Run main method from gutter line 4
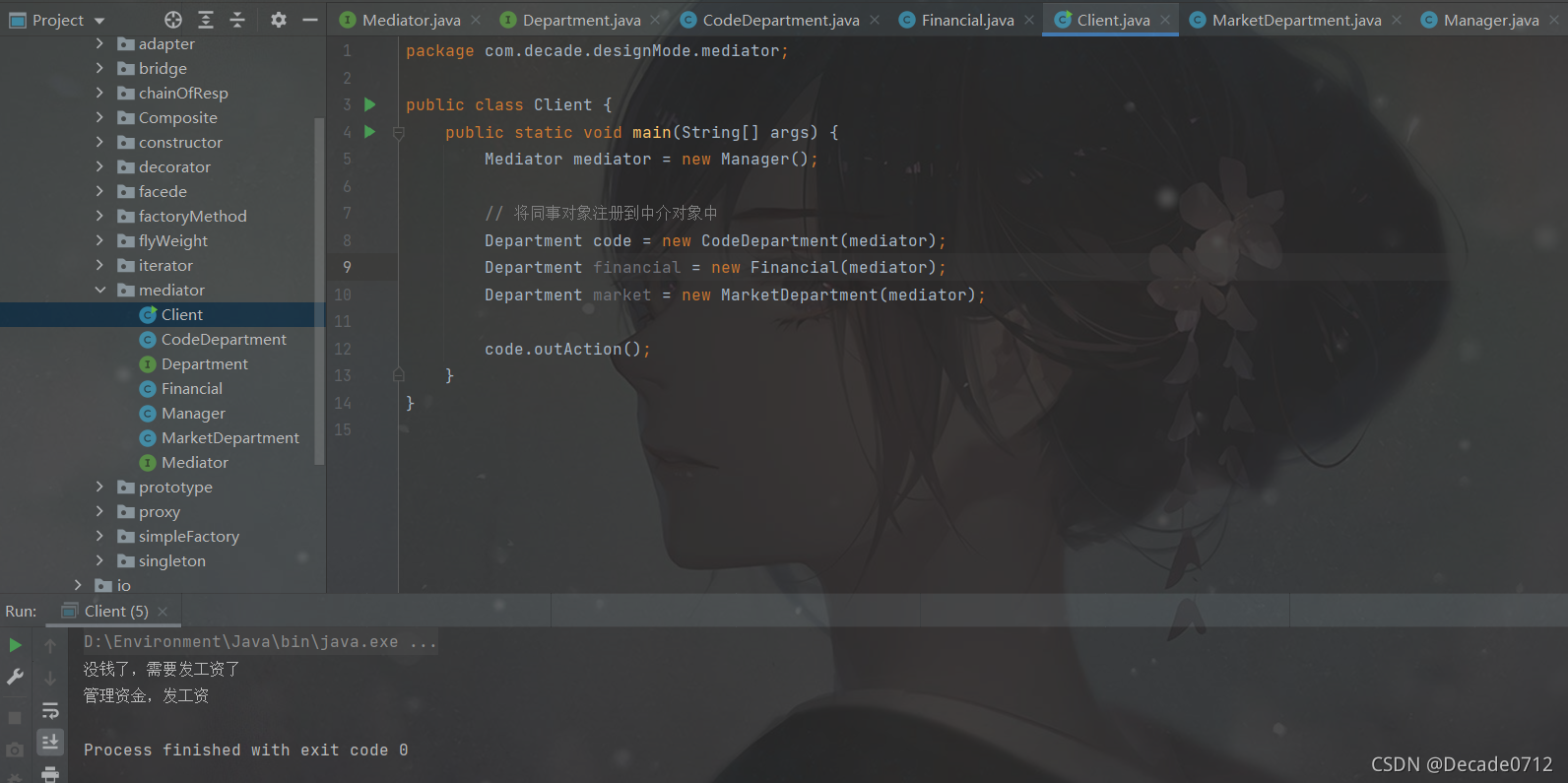Screen dimensions: 1568x783 (370, 132)
